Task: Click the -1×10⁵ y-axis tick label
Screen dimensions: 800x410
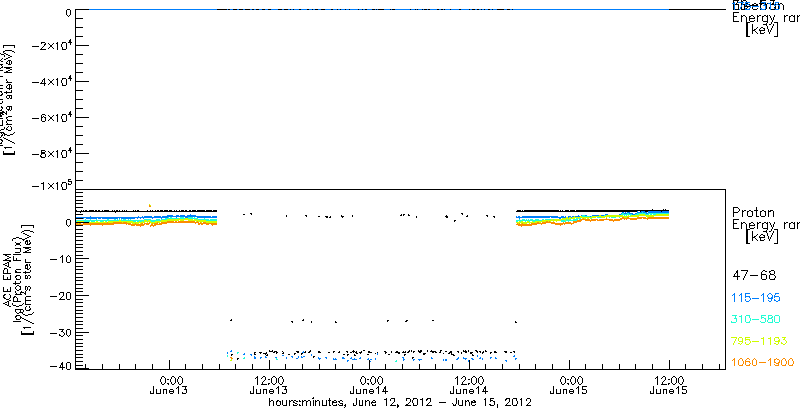Action: (x=51, y=185)
